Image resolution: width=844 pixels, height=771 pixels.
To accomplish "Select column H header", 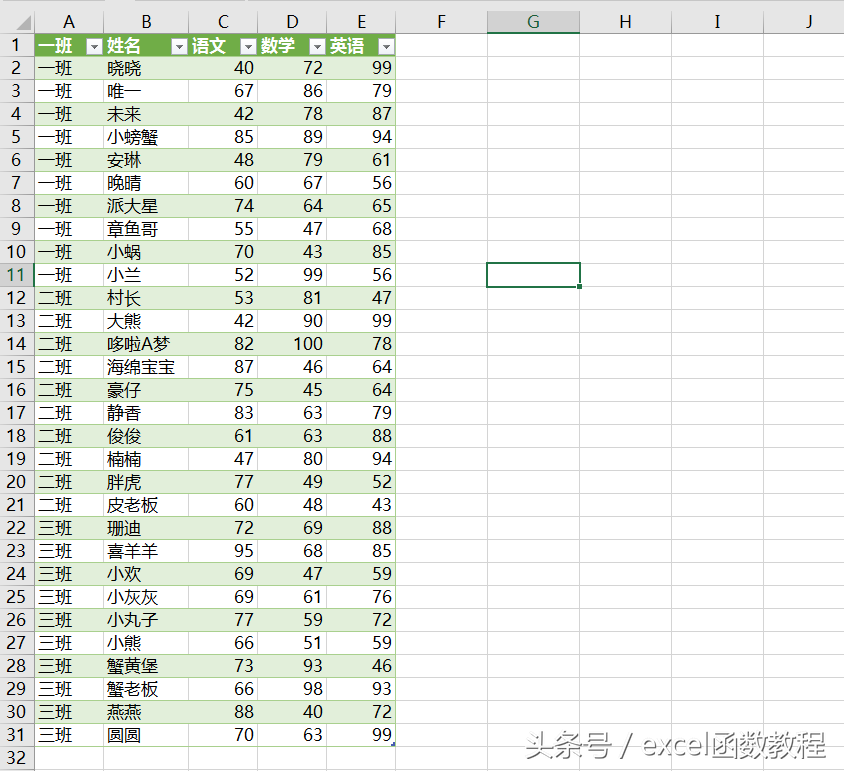I will pyautogui.click(x=625, y=22).
